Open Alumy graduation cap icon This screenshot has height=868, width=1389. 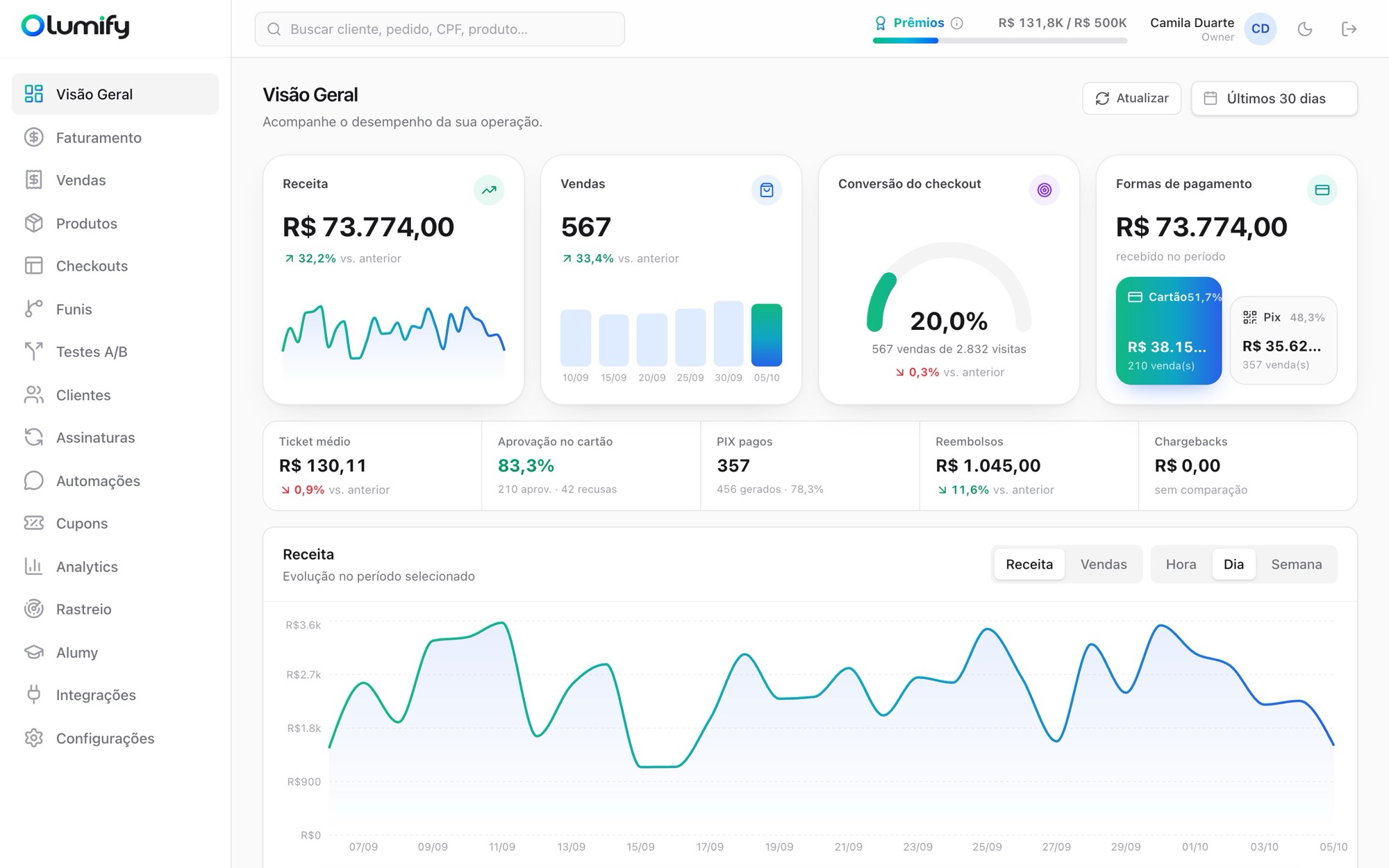[33, 652]
